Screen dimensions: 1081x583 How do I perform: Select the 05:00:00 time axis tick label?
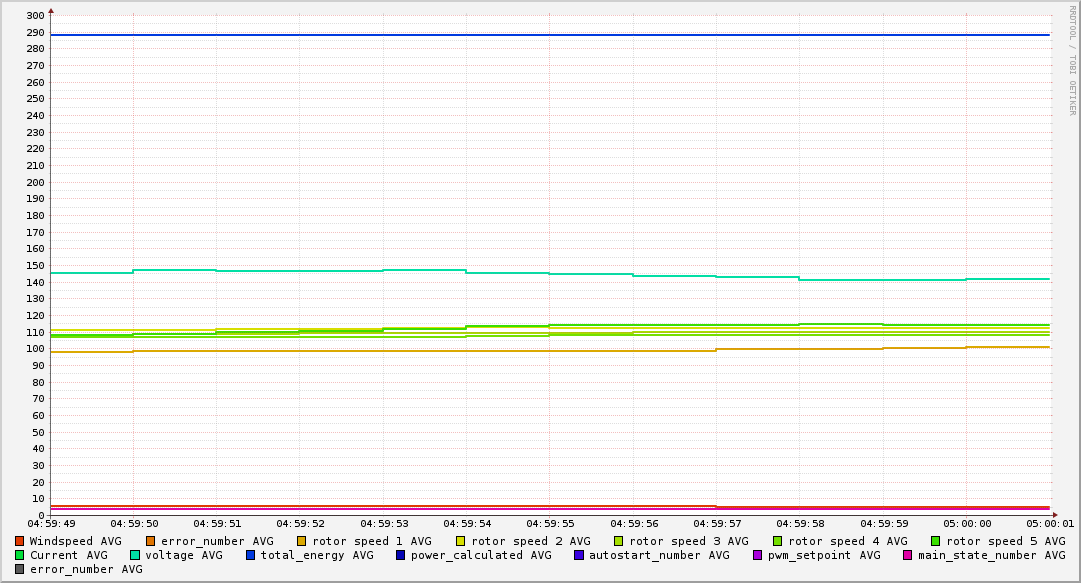(x=966, y=523)
